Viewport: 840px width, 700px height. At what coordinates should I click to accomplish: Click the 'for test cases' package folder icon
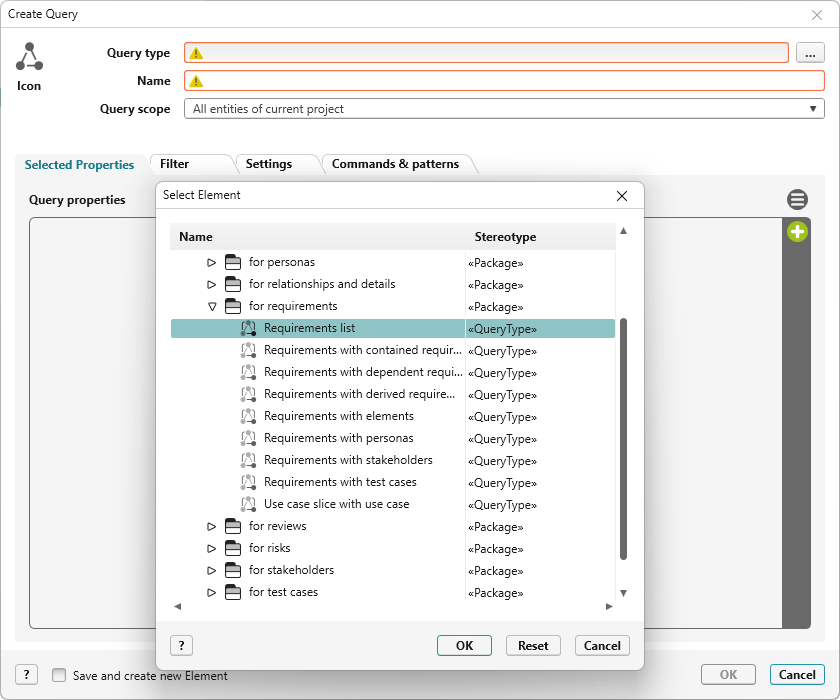coord(233,592)
